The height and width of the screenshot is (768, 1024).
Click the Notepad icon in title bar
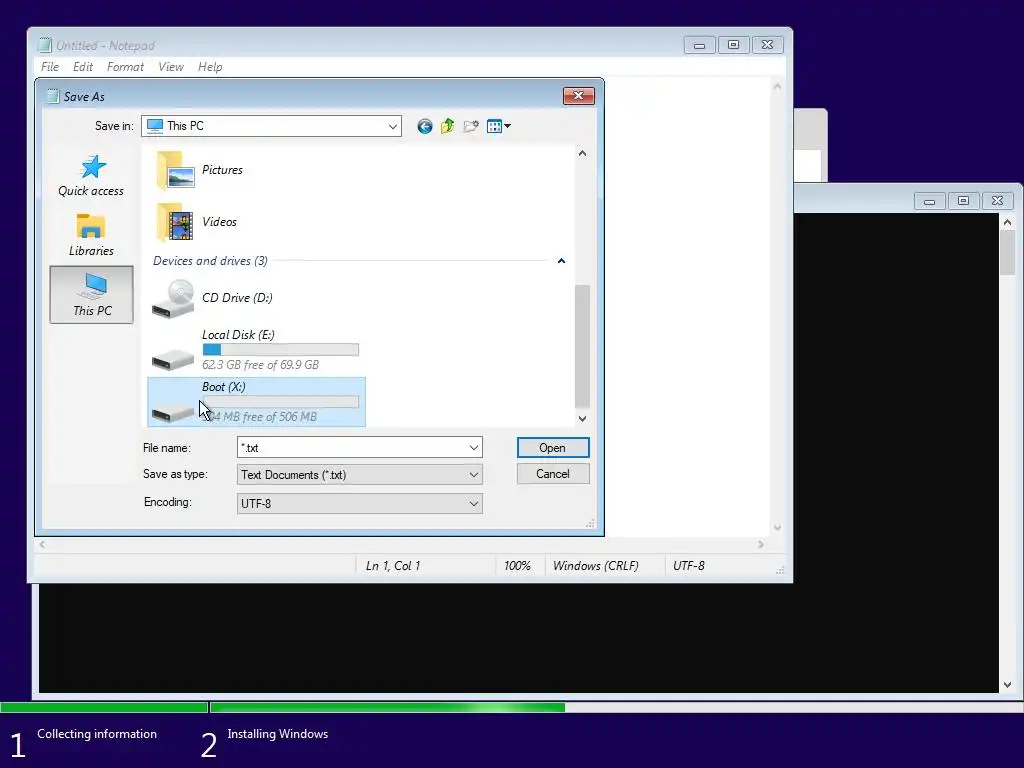45,45
